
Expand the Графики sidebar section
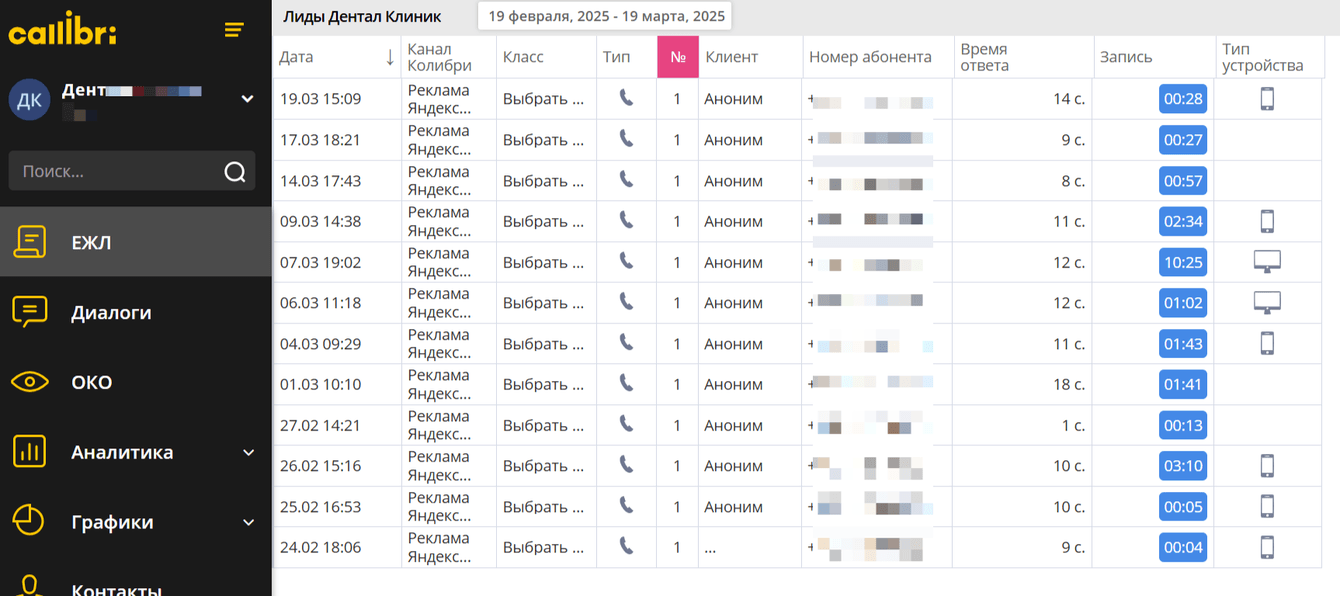click(x=248, y=523)
